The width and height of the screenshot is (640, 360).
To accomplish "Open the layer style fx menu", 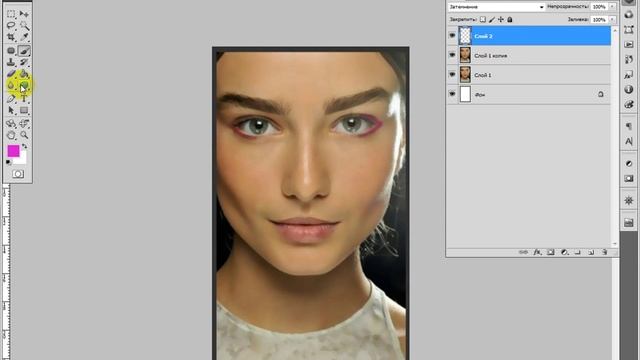I will tap(537, 252).
